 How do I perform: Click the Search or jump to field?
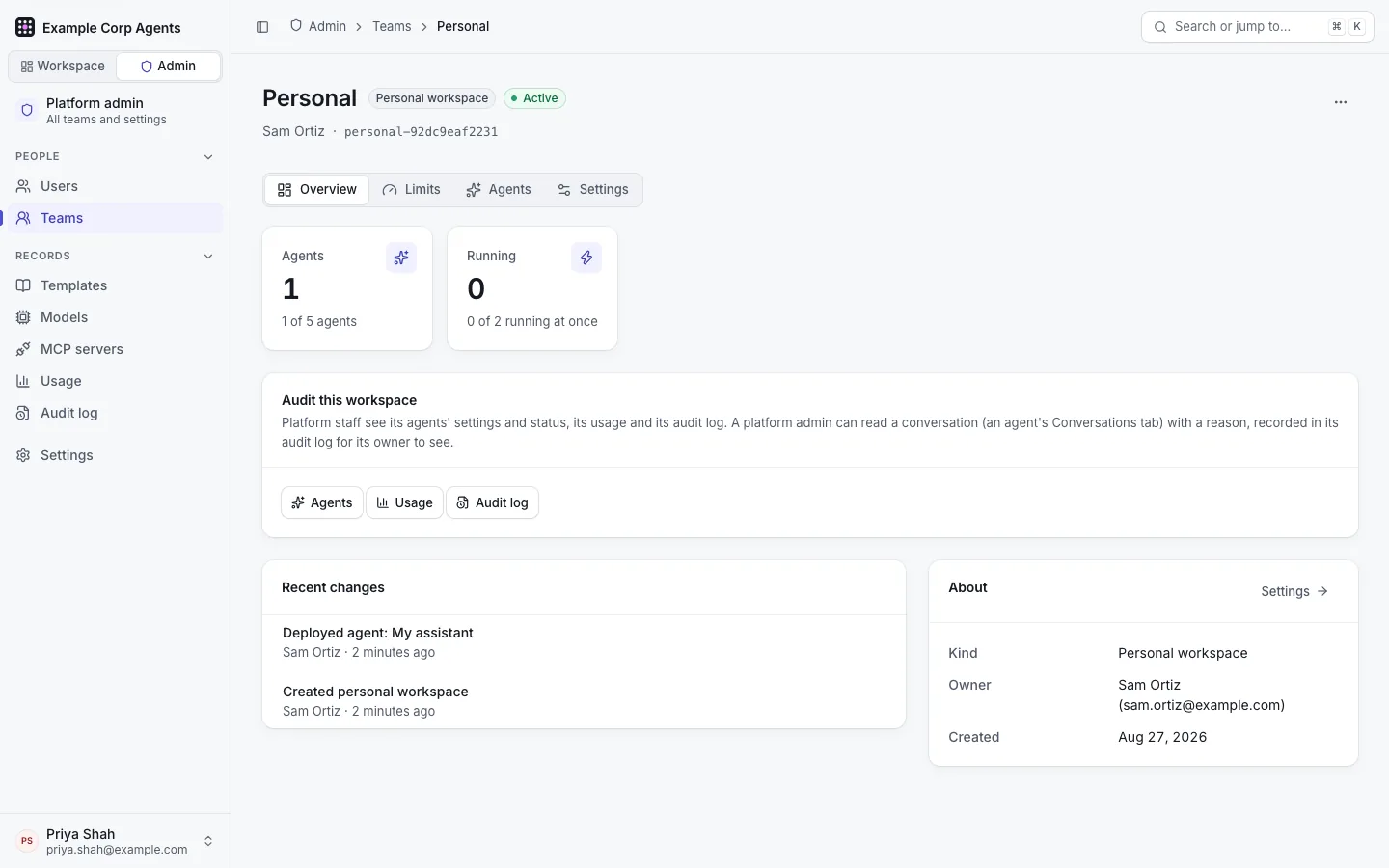point(1258,27)
